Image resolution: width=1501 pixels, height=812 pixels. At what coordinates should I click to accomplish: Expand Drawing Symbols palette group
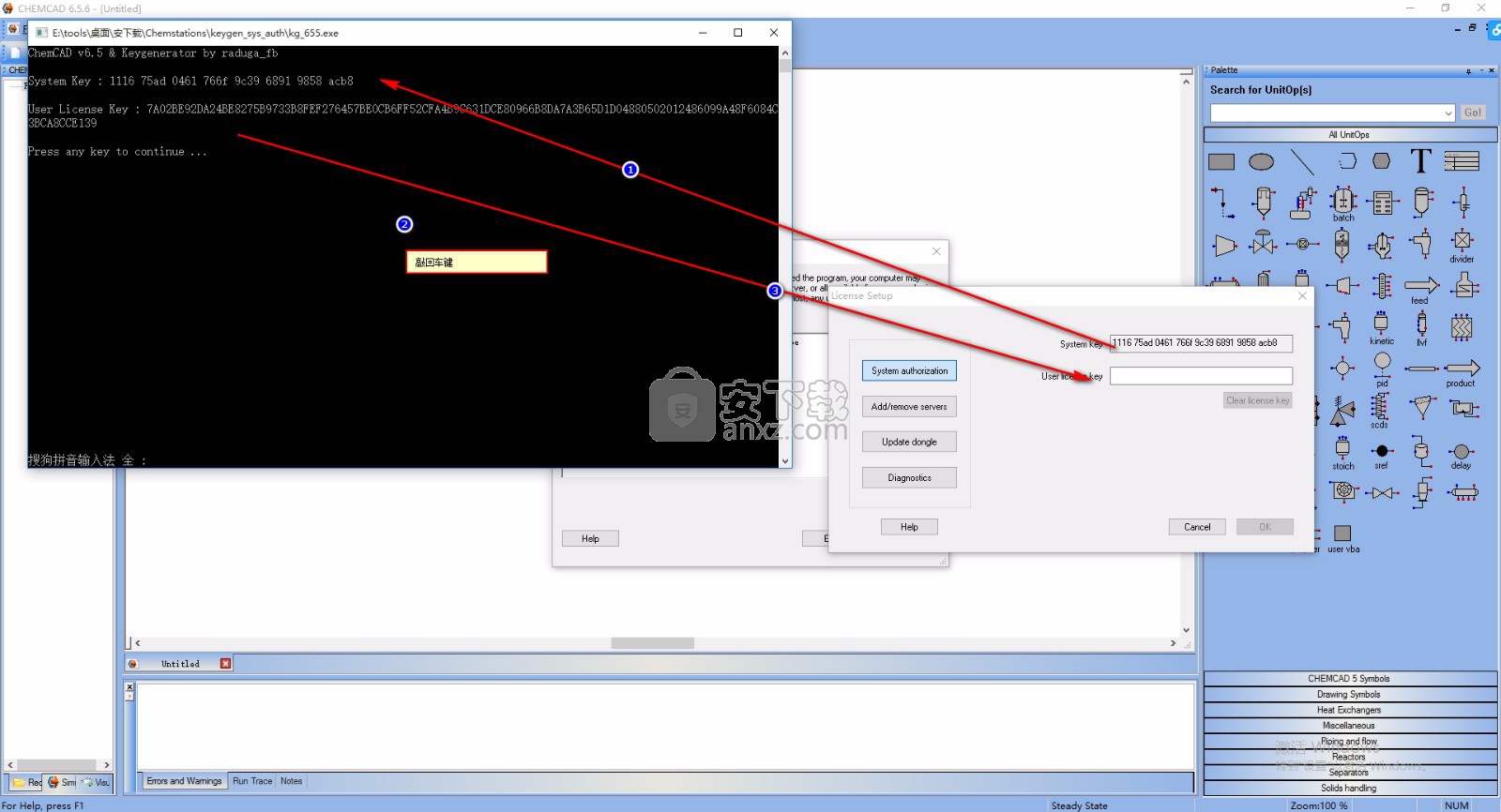(x=1350, y=694)
